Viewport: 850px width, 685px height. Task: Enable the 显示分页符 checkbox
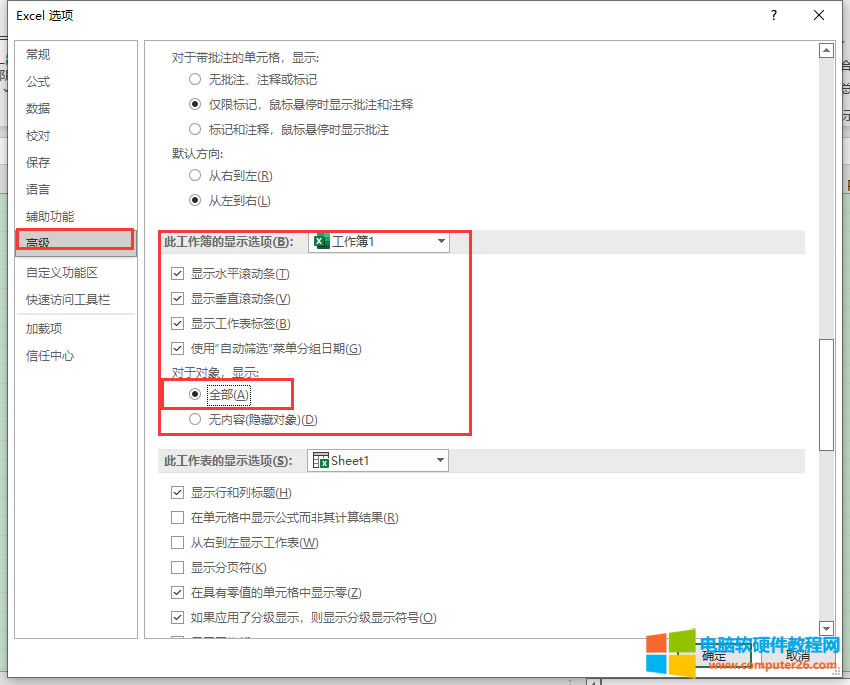pos(178,568)
